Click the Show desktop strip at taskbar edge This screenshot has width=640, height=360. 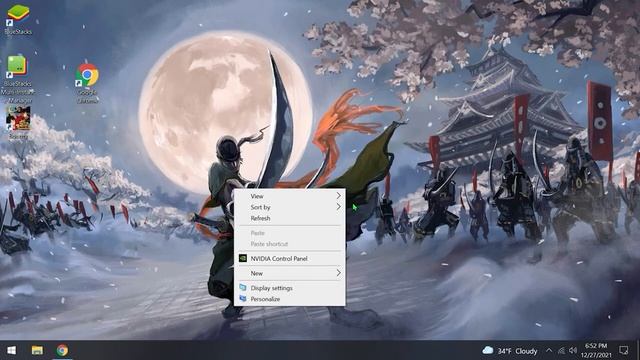click(638, 350)
